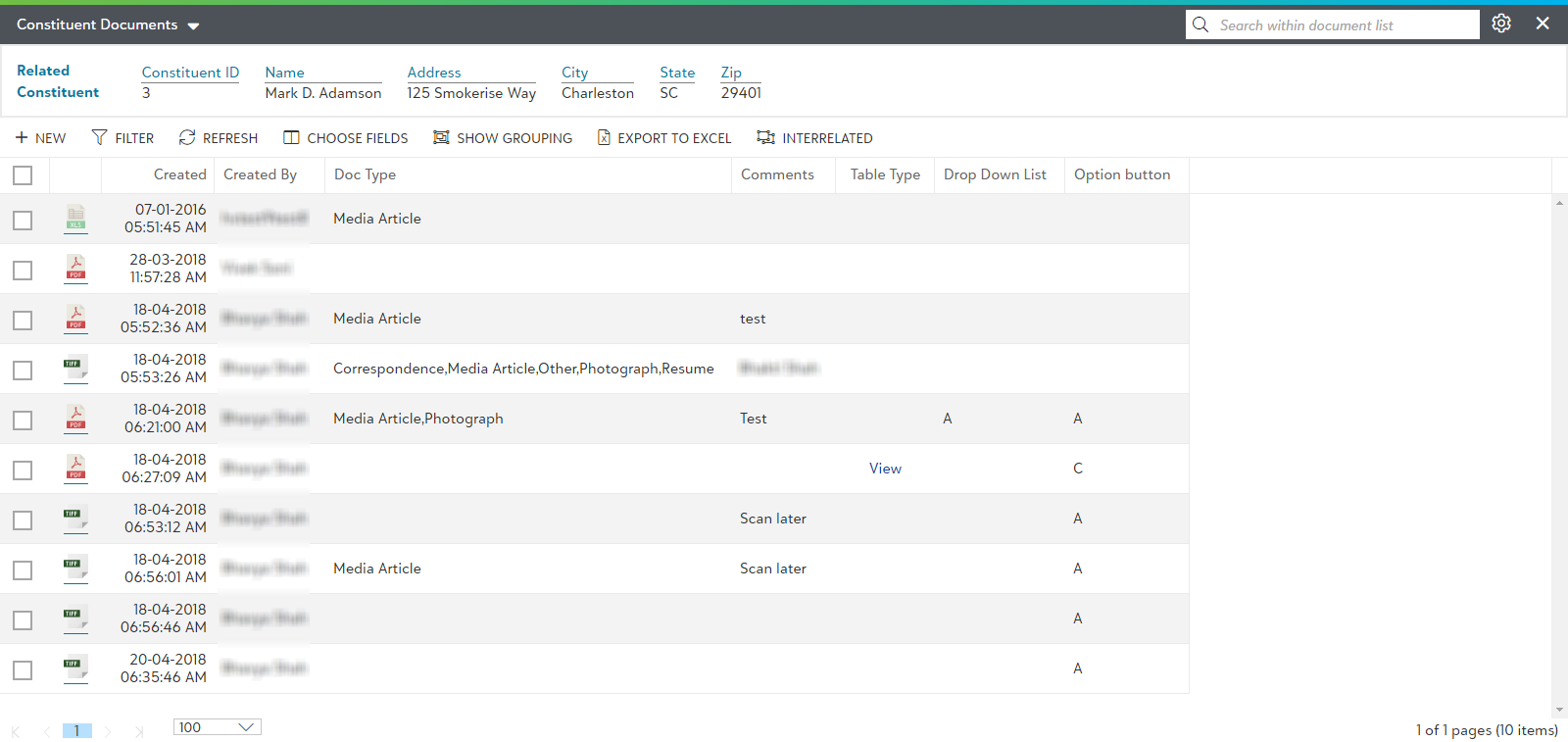Screen dimensions: 1568x742
Task: Sort by the Doc Type column header
Action: click(365, 174)
